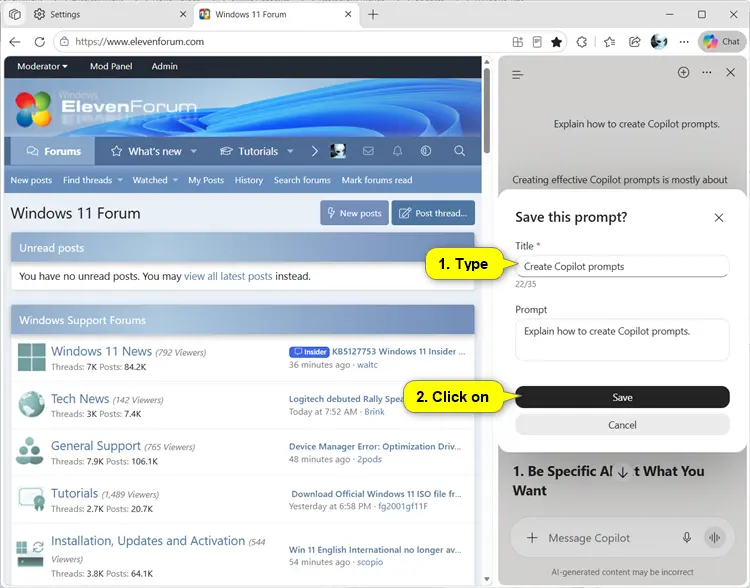This screenshot has height=588, width=750.
Task: Open the forum search magnifier
Action: 459,151
